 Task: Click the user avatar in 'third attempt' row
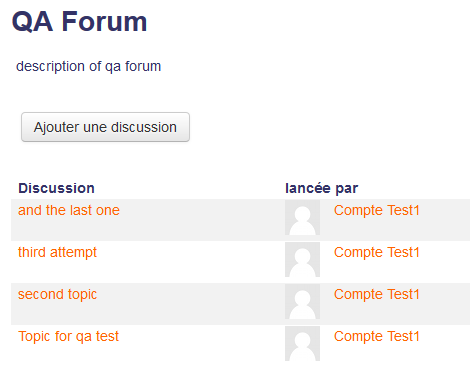(x=302, y=260)
